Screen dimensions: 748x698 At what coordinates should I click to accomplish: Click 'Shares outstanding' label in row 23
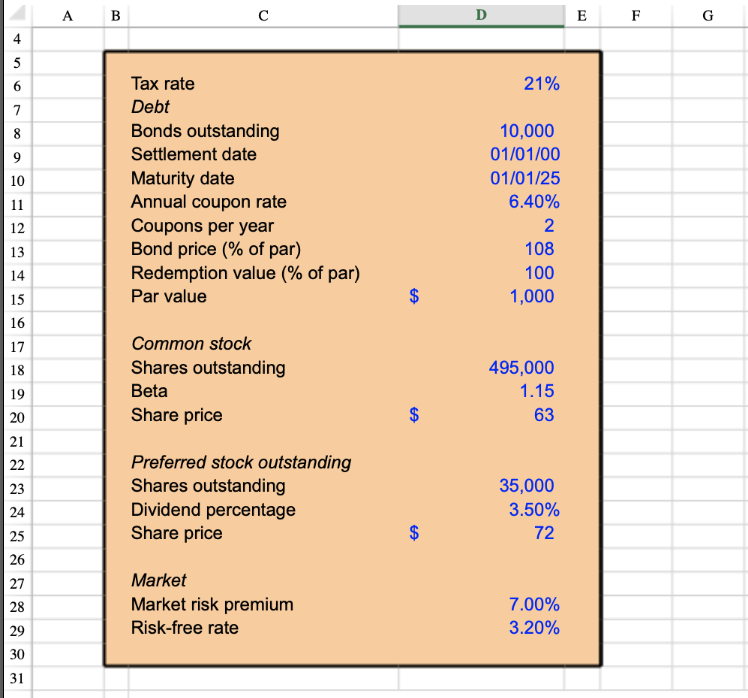[208, 486]
